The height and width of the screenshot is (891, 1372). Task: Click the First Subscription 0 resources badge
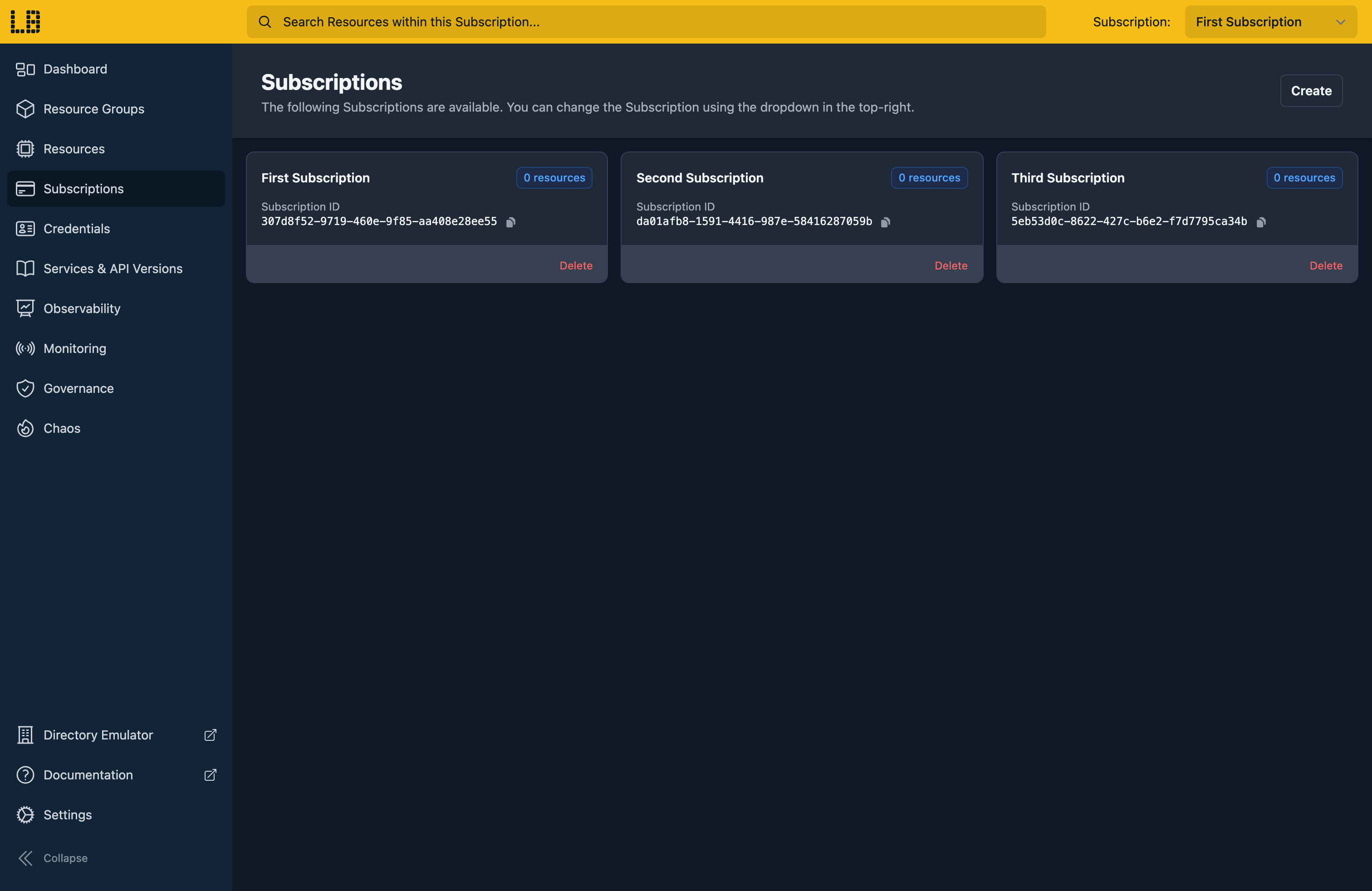[554, 177]
